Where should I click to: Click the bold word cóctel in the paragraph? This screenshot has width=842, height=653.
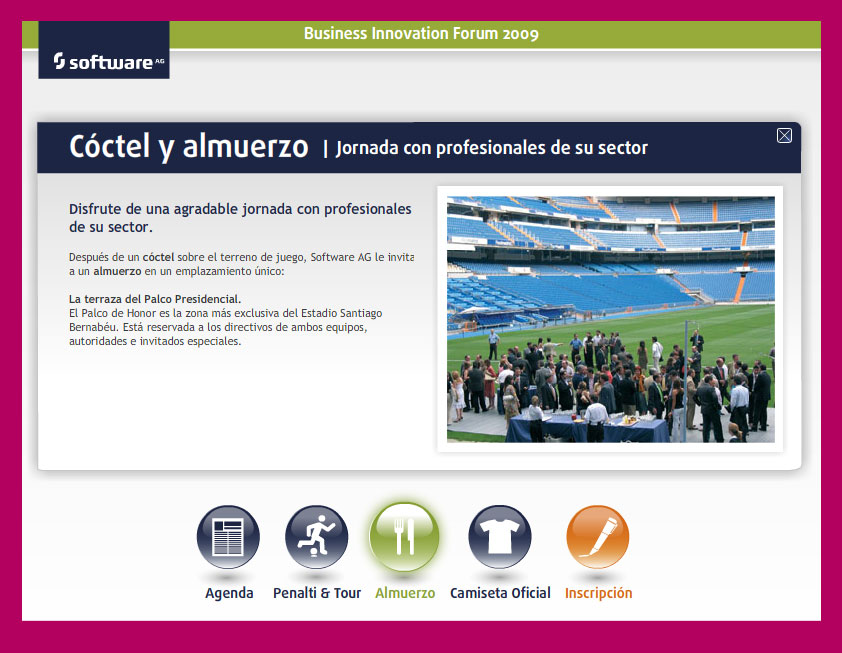(160, 257)
